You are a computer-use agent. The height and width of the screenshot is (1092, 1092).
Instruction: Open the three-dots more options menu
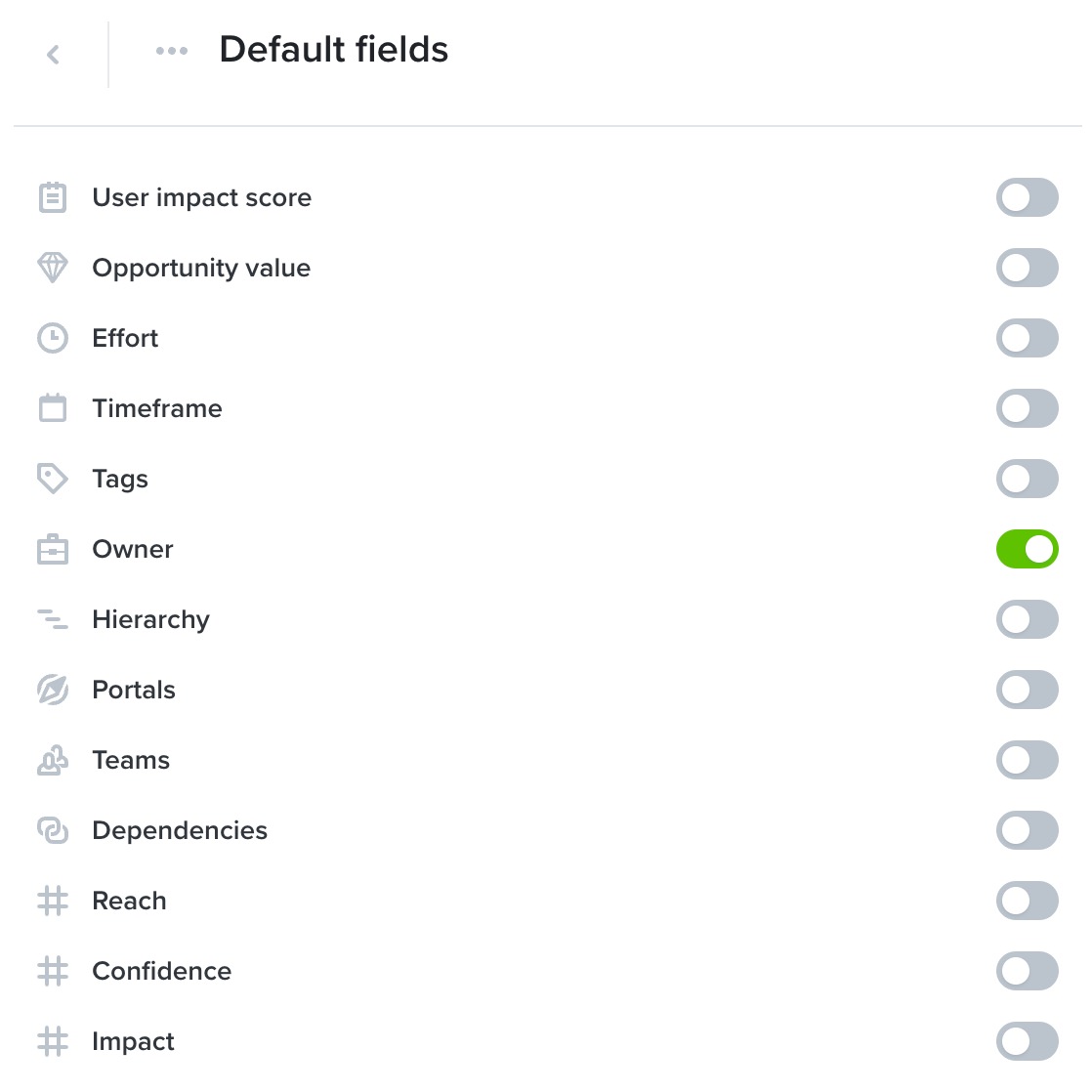pyautogui.click(x=172, y=51)
